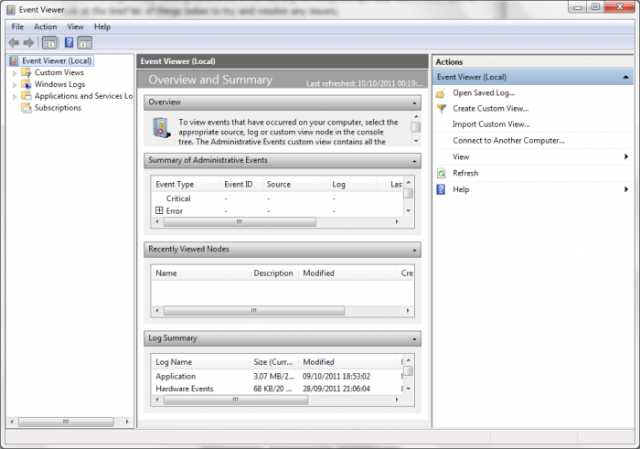
Task: Select the Subscriptions tree item
Action: tap(58, 108)
